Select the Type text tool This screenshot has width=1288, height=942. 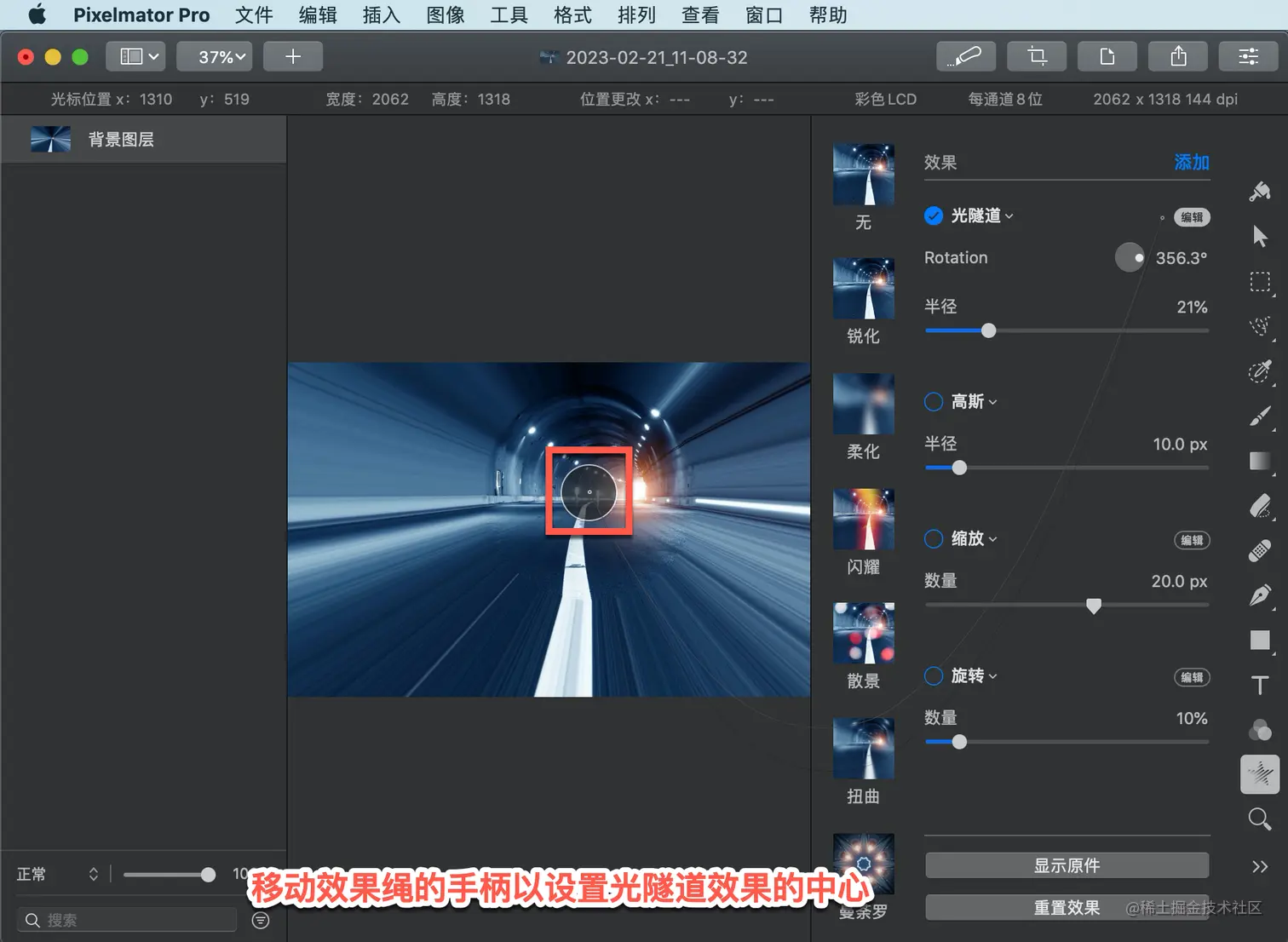tap(1260, 686)
